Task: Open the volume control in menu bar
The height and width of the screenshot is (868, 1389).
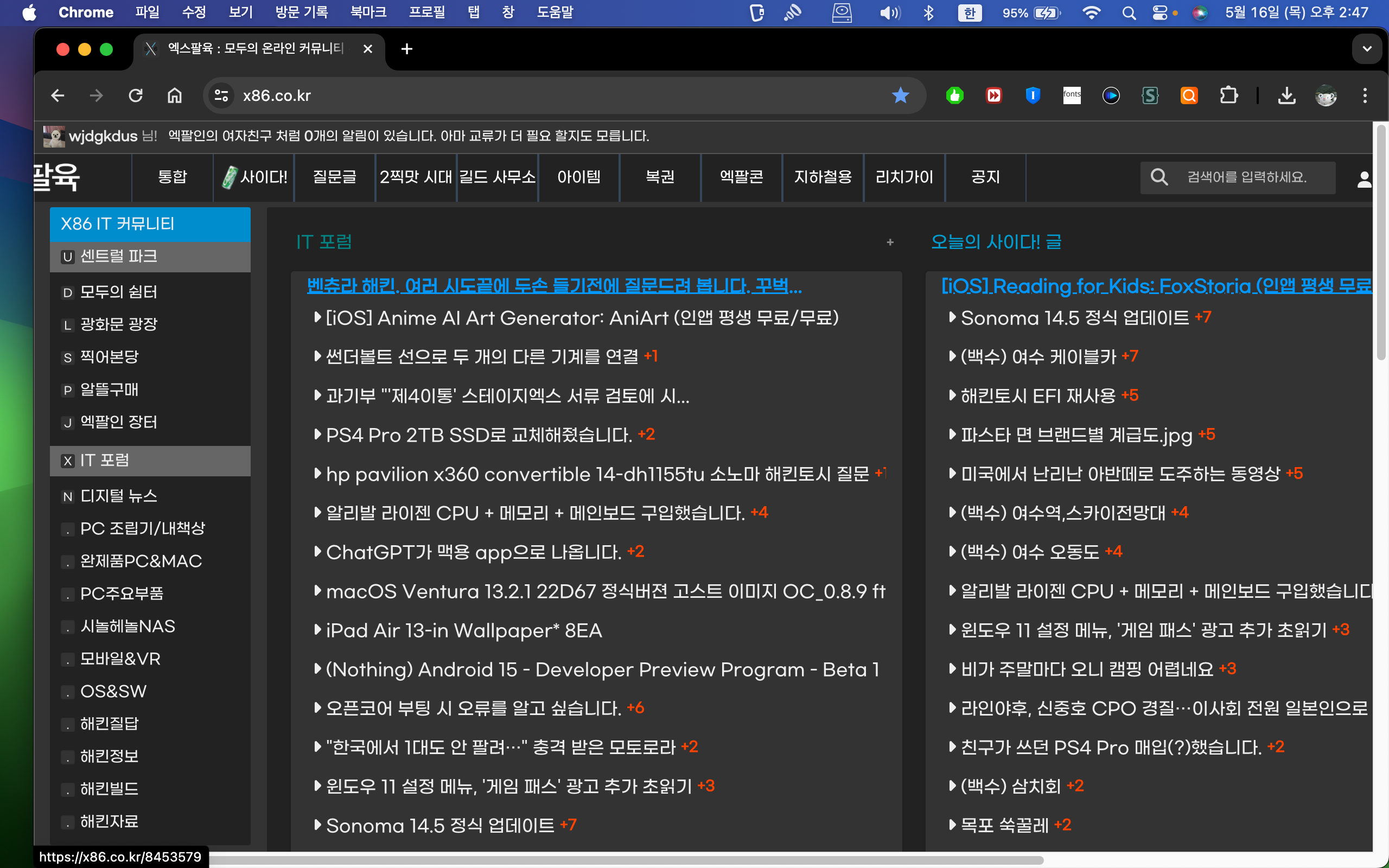Action: (890, 12)
